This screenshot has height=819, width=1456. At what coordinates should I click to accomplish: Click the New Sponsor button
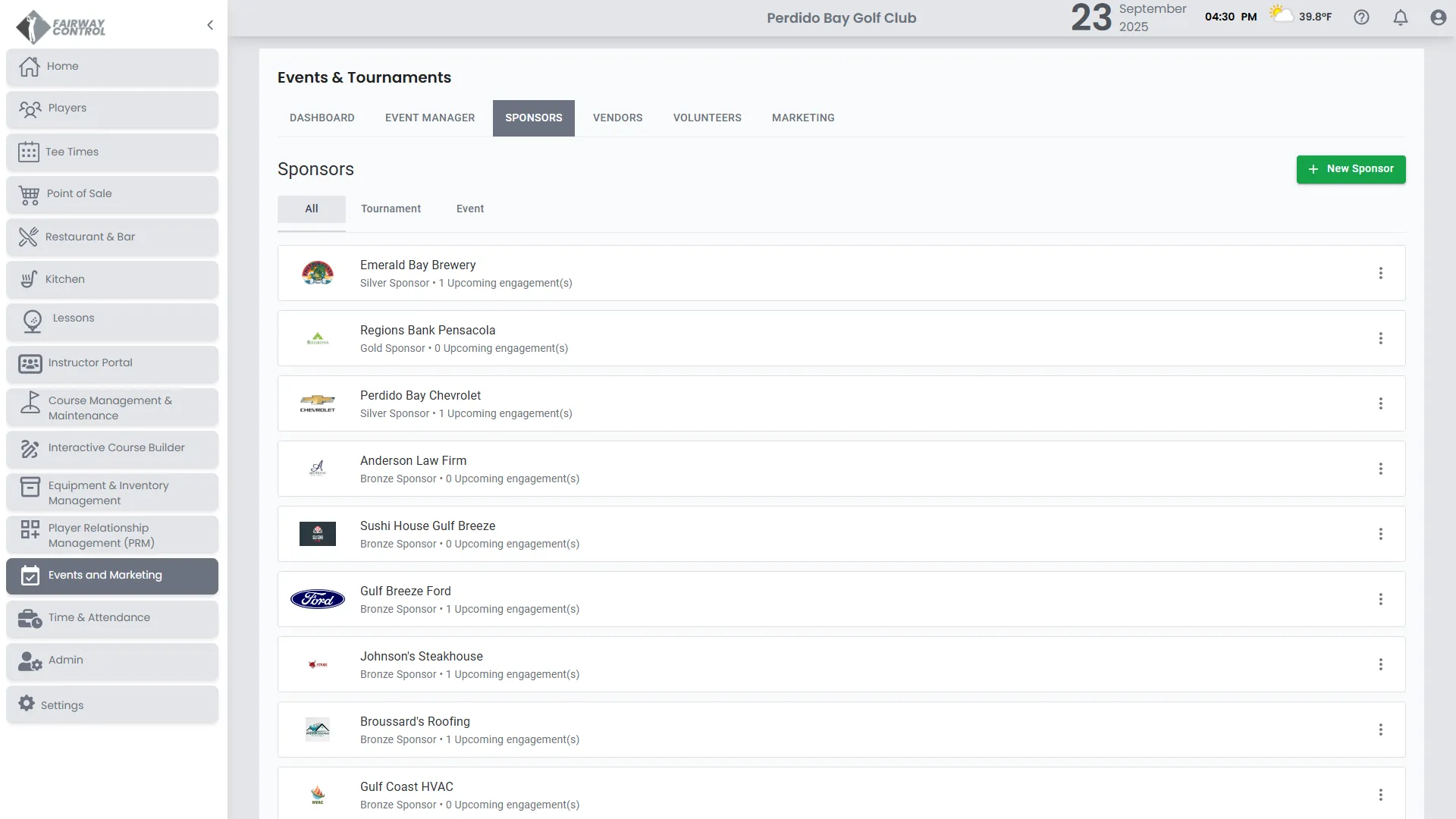(1351, 169)
